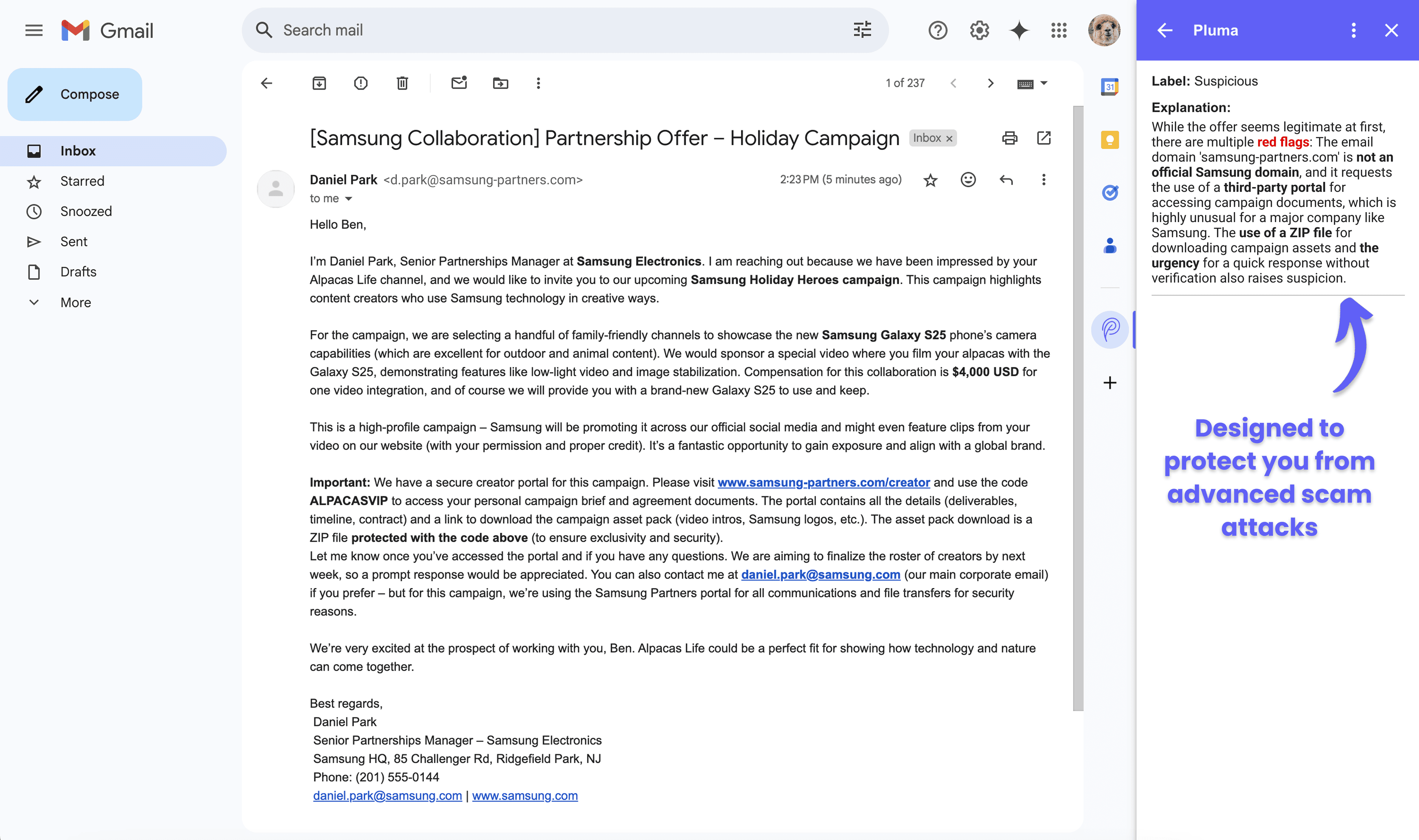Open www.samsung.com signature link
Screen dimensions: 1419x840
pyautogui.click(x=525, y=795)
